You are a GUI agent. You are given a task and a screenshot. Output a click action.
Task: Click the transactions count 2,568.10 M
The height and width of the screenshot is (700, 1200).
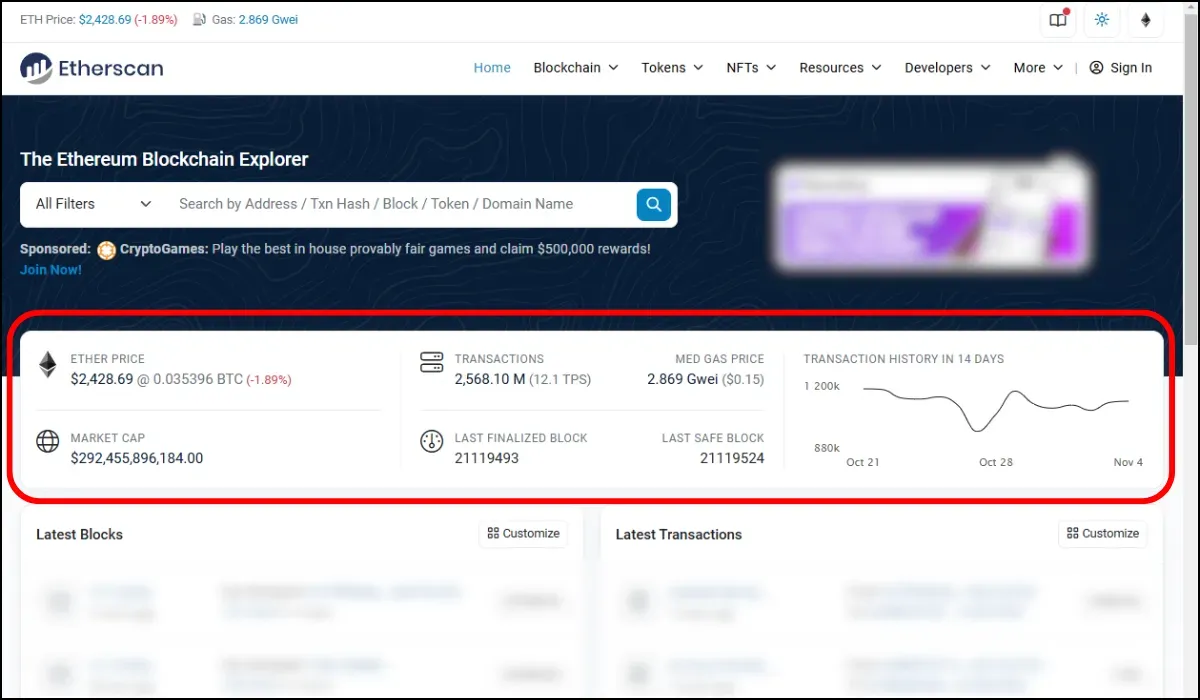coord(490,380)
